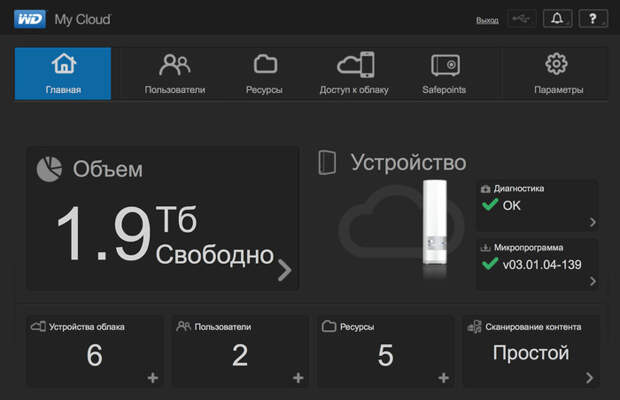Image resolution: width=620 pixels, height=400 pixels.
Task: Open the USB devices icon in header
Action: pyautogui.click(x=522, y=19)
